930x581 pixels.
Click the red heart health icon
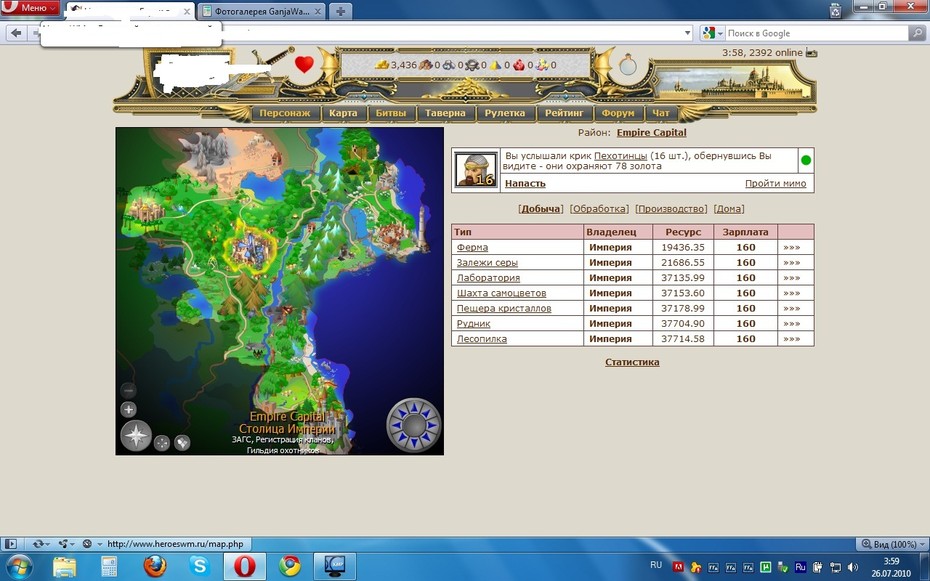coord(304,64)
